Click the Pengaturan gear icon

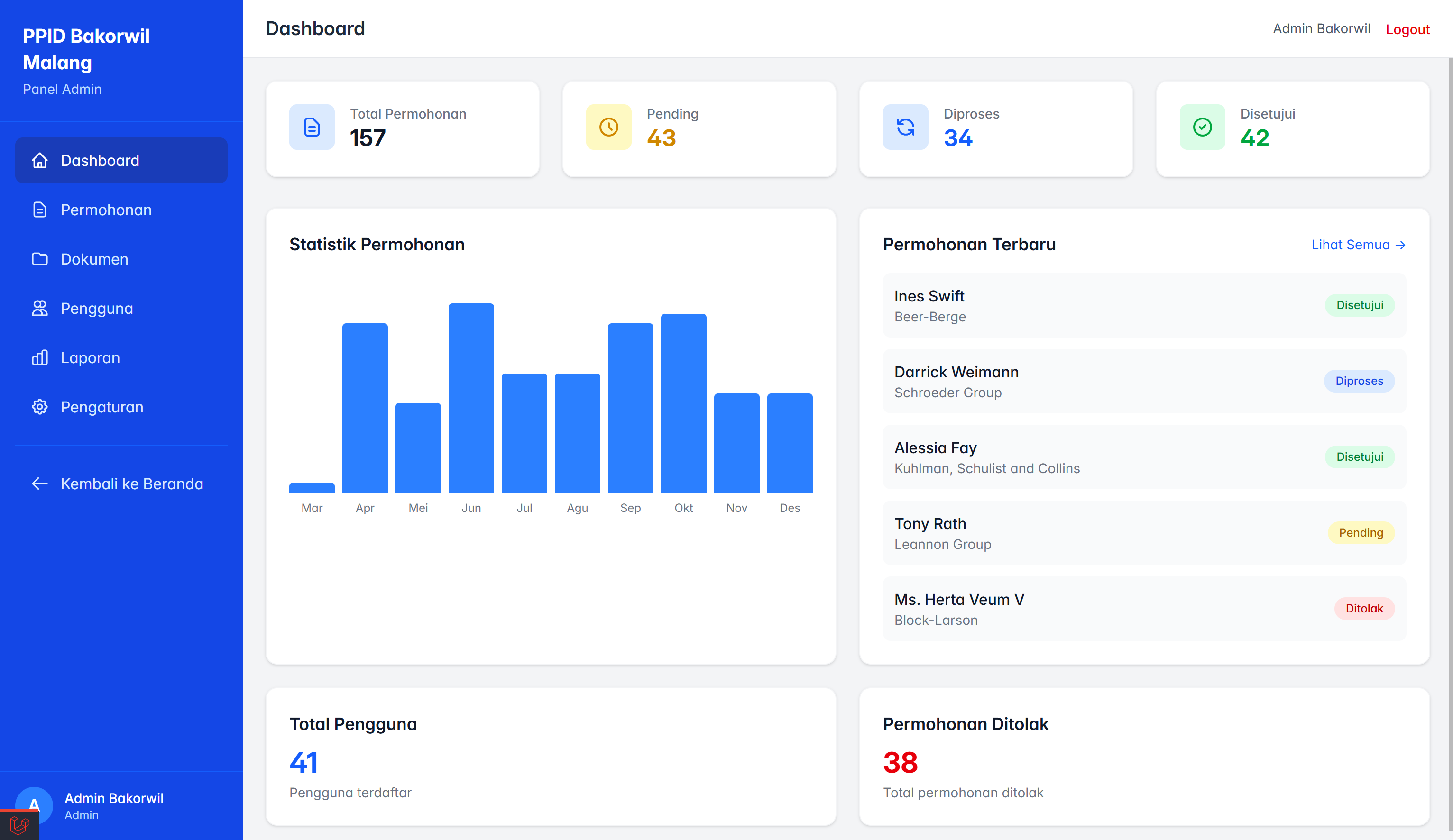pos(40,407)
